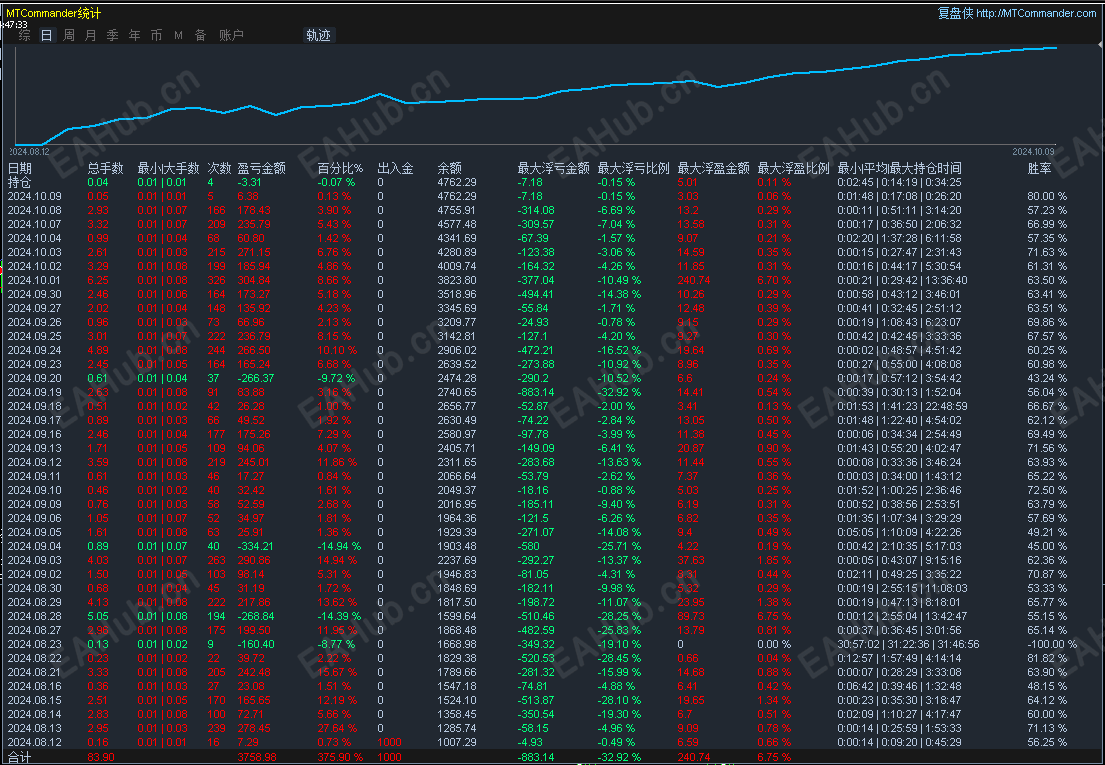Select the 2024.10.09 row date
The width and height of the screenshot is (1105, 765).
click(35, 197)
